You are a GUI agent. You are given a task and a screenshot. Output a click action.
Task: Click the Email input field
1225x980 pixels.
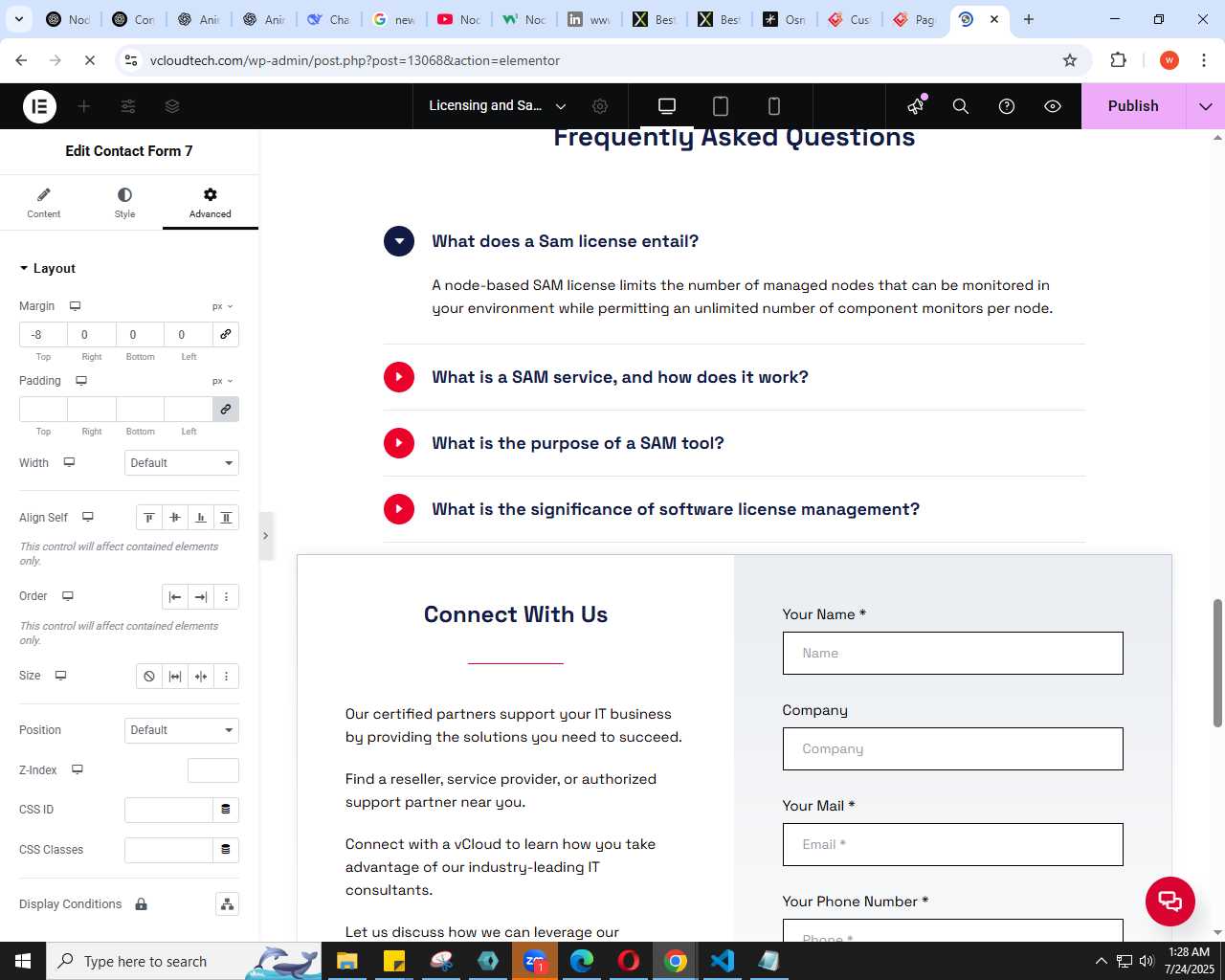pyautogui.click(x=952, y=844)
